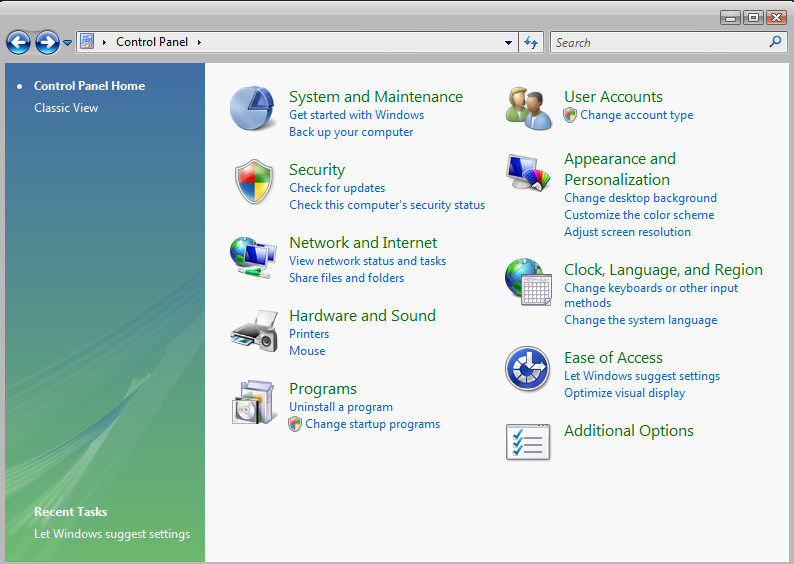
Task: Open the Change account type text link
Action: 637,115
